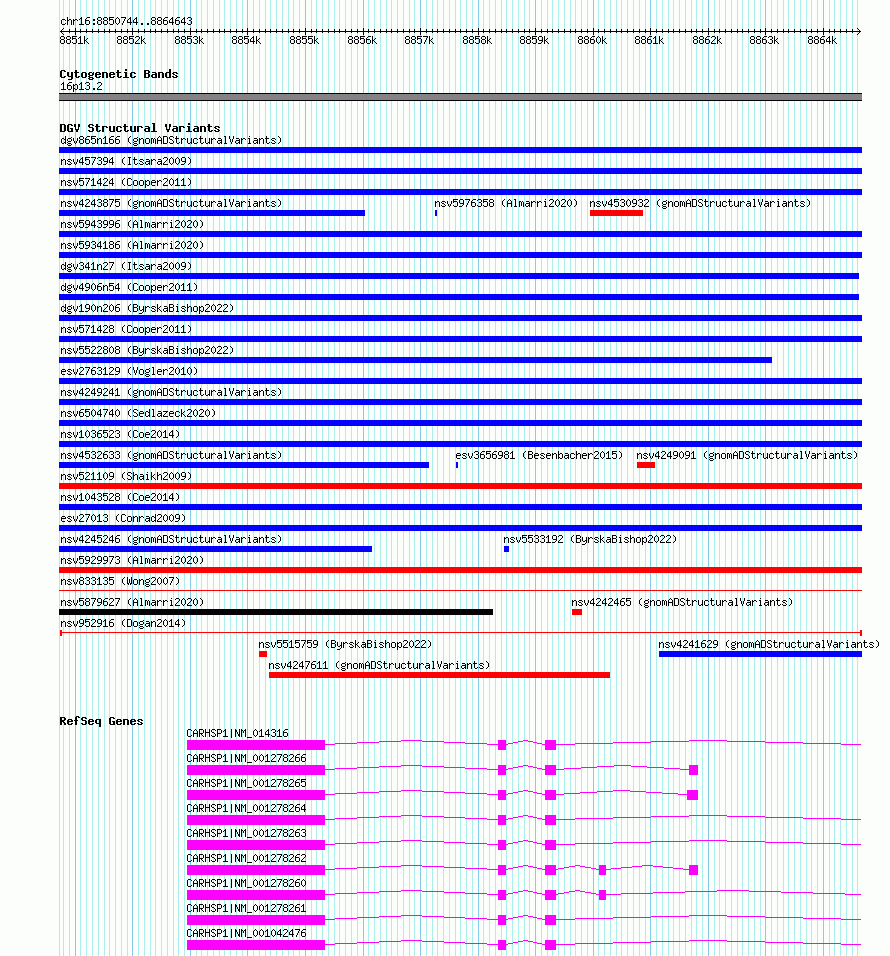Click the nsv521109 Shaikh2009 red bar
This screenshot has width=890, height=956.
click(x=460, y=486)
